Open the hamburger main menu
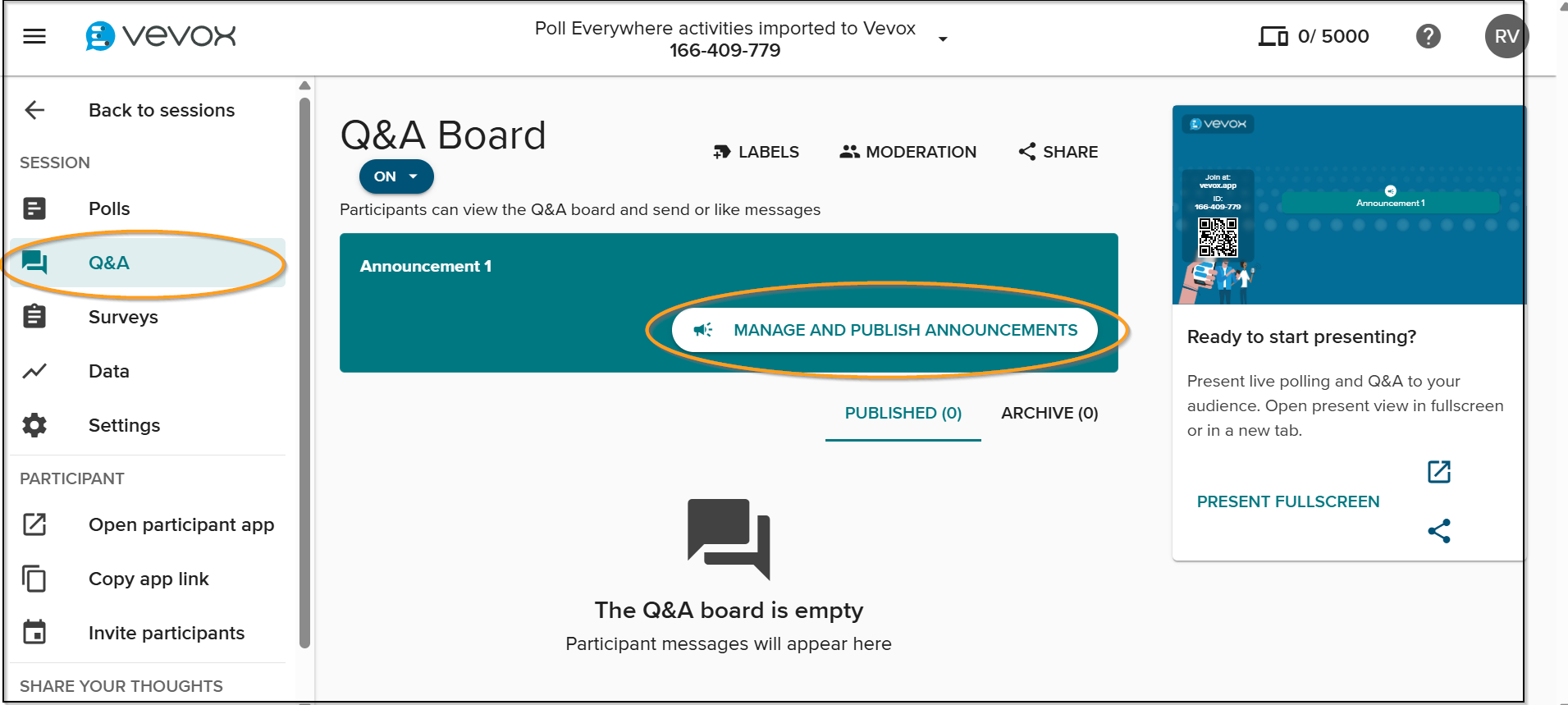 coord(34,36)
